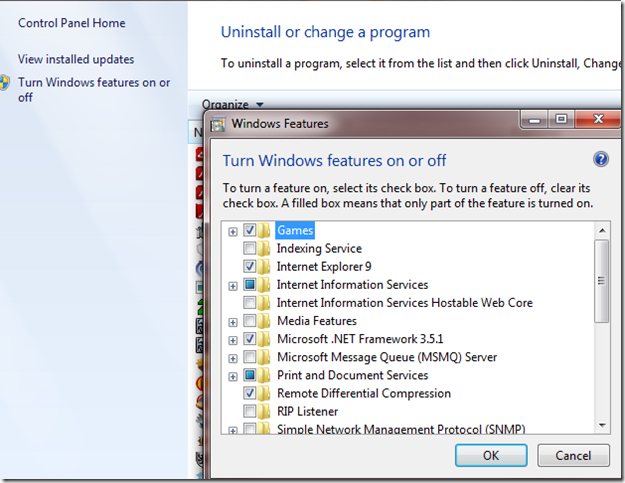The image size is (625, 483).
Task: Enable Microsoft Message Queue (MSMQ) Server checkbox
Action: pos(250,357)
